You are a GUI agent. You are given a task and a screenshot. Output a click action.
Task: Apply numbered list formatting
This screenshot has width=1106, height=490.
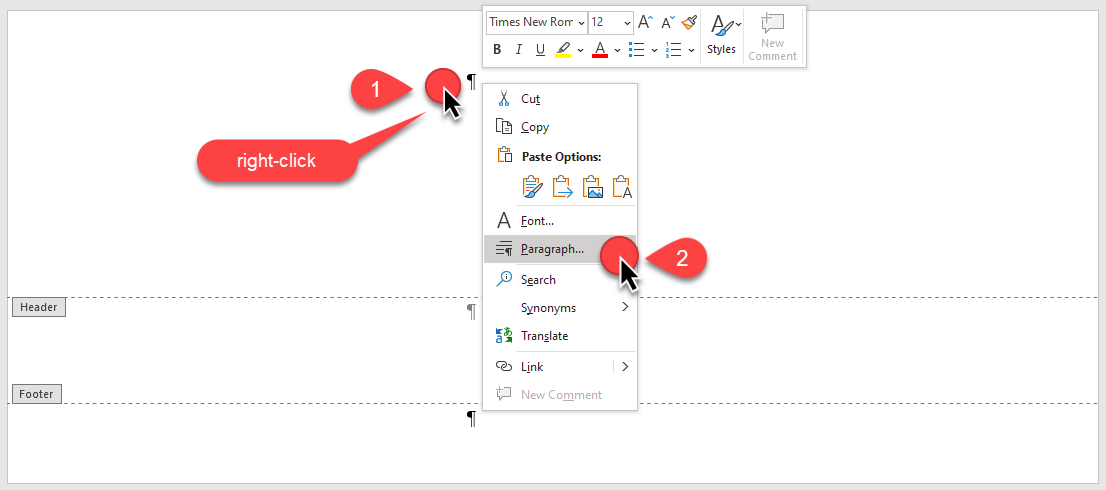point(674,49)
